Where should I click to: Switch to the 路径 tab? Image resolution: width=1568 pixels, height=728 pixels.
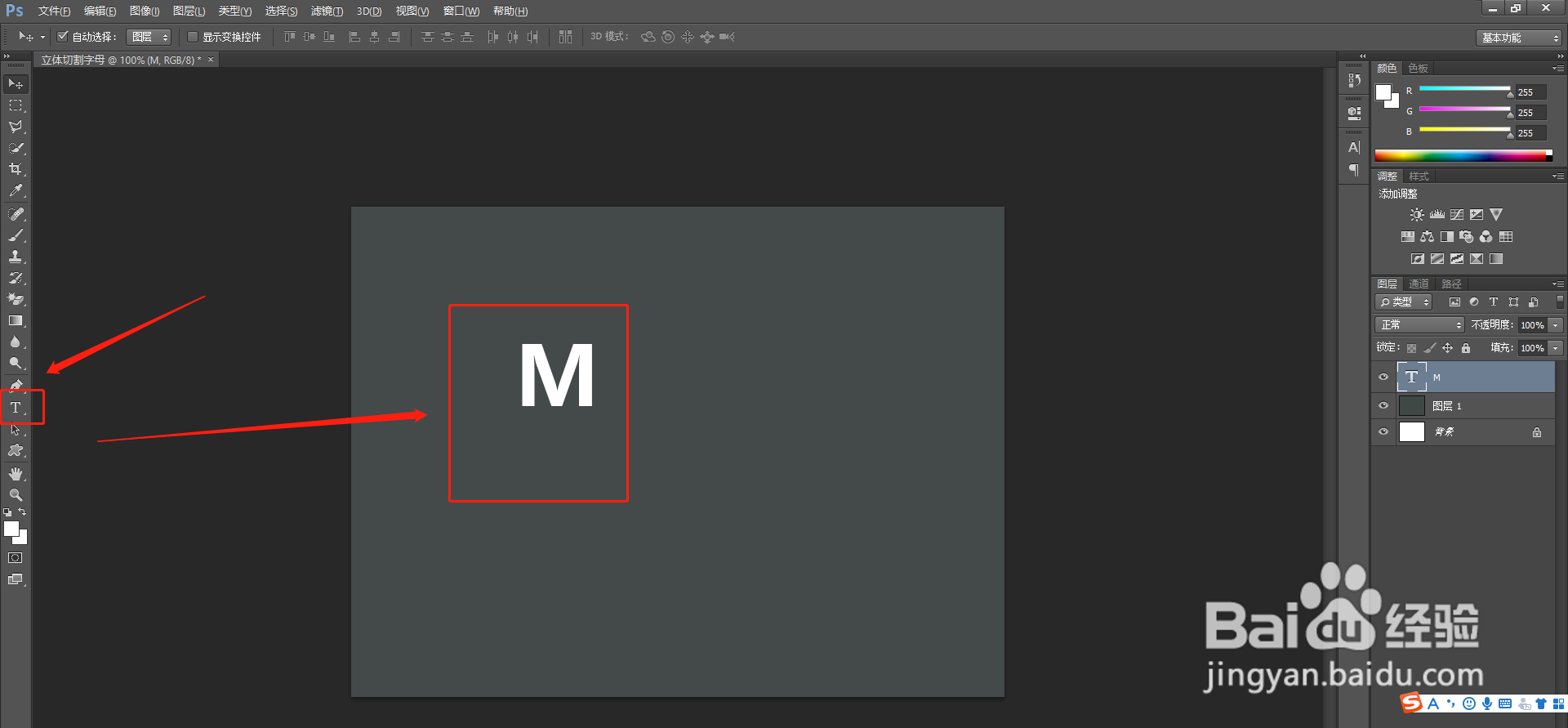pos(1451,284)
